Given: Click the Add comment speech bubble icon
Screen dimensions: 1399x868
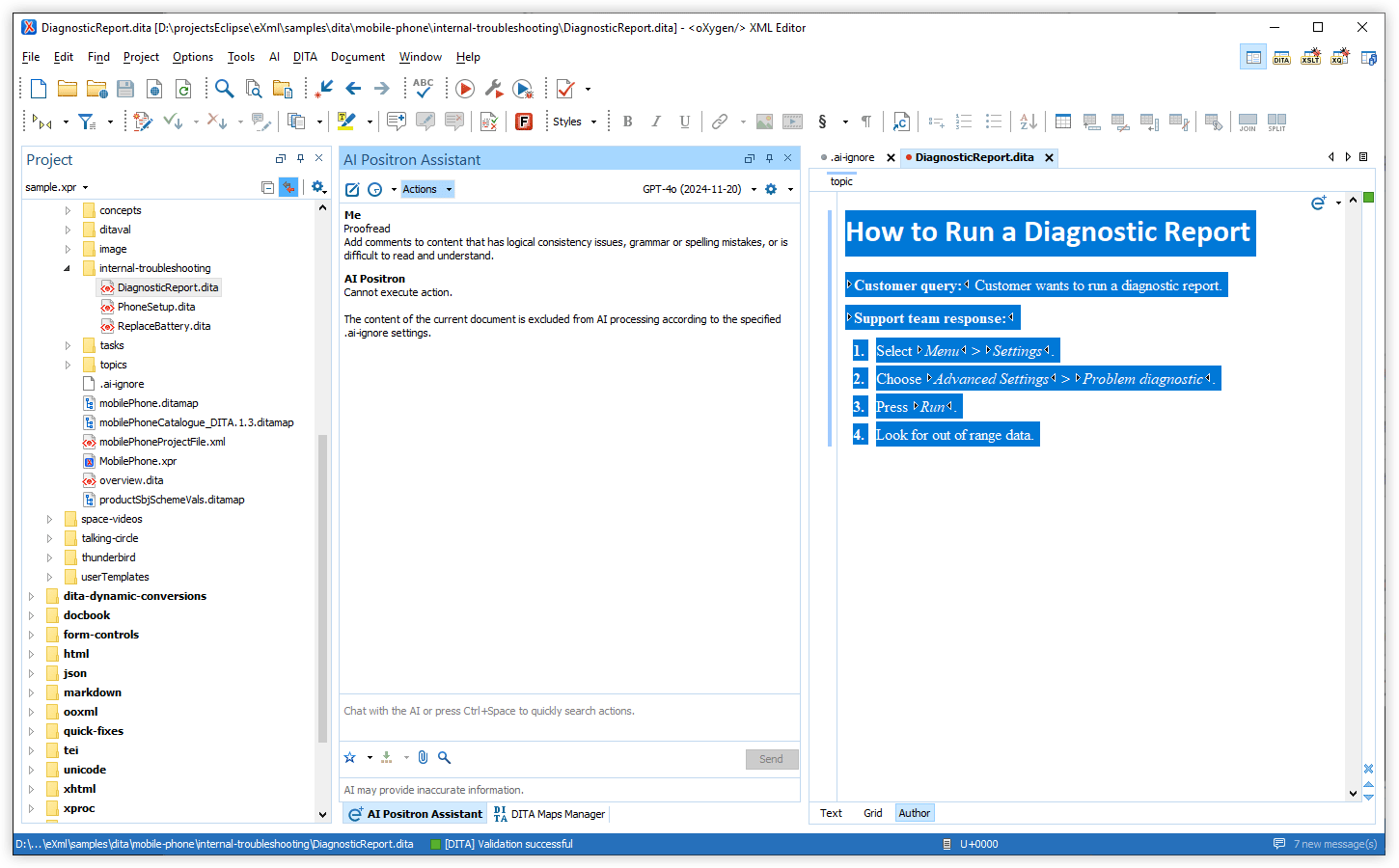Looking at the screenshot, I should (396, 122).
